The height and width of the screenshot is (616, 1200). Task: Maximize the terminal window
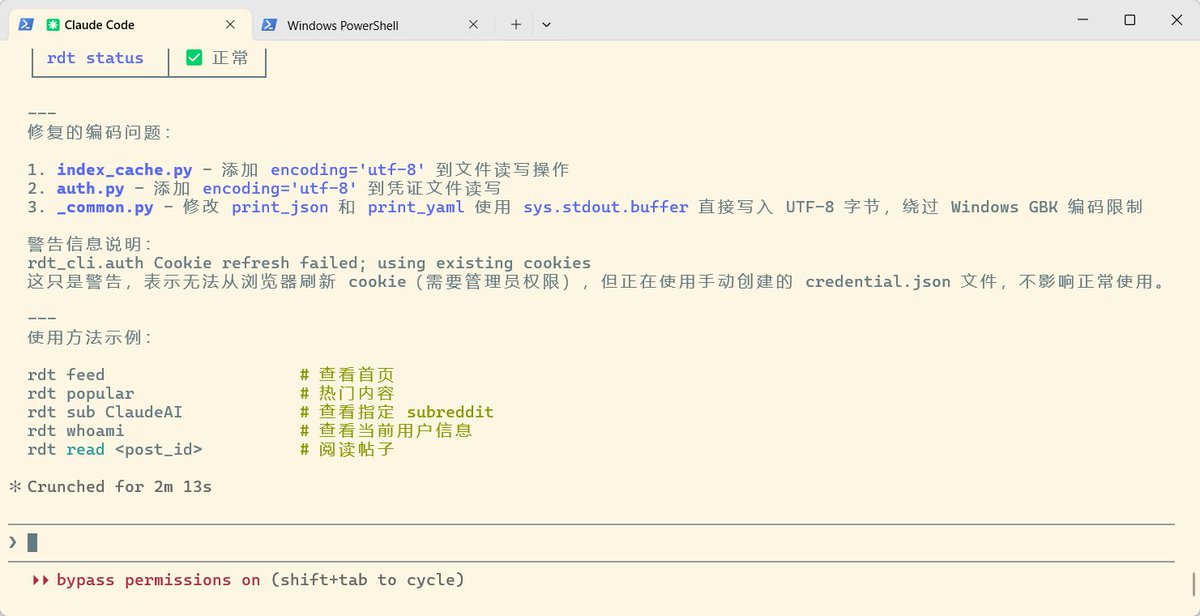(x=1129, y=20)
